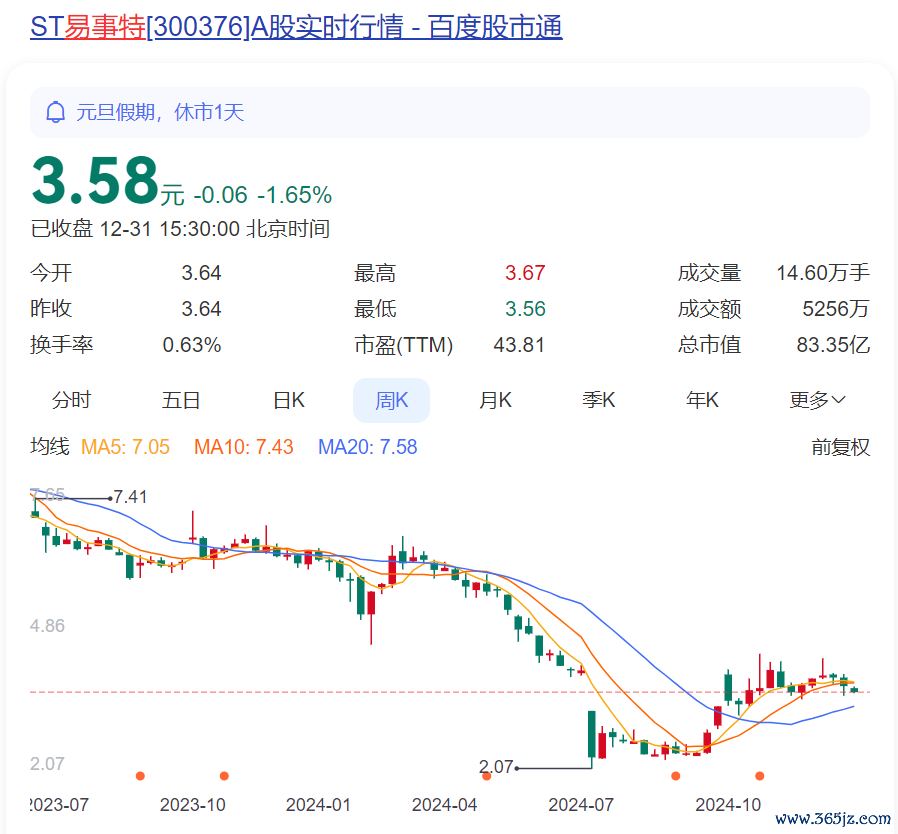Expand the 更多 dropdown
The width and height of the screenshot is (898, 834).
(817, 400)
